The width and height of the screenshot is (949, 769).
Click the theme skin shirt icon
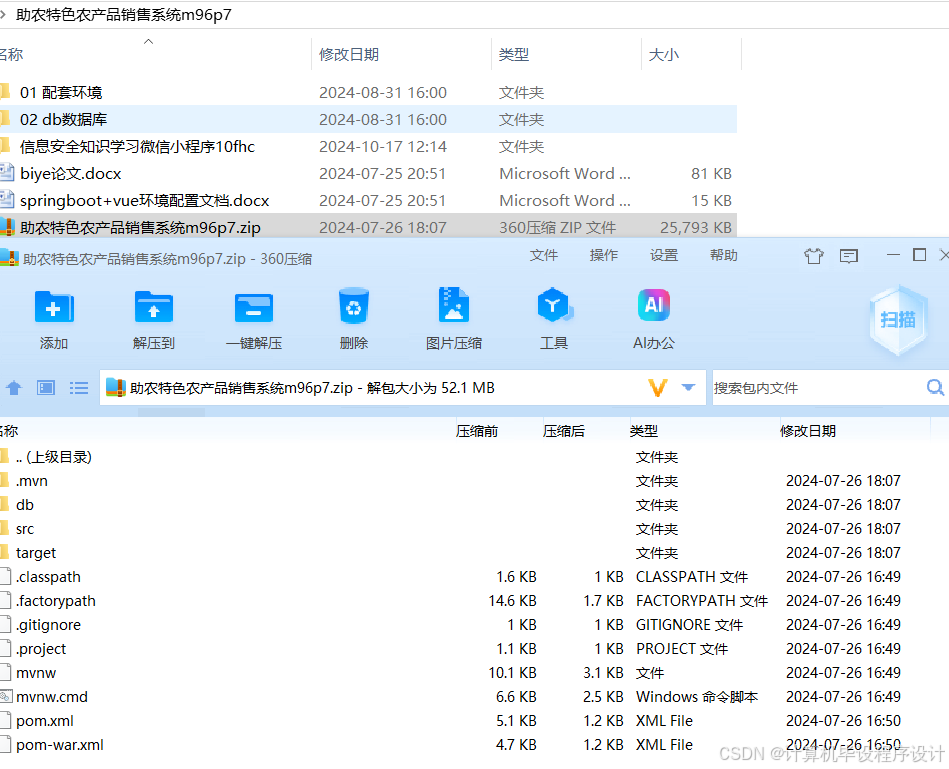[813, 256]
